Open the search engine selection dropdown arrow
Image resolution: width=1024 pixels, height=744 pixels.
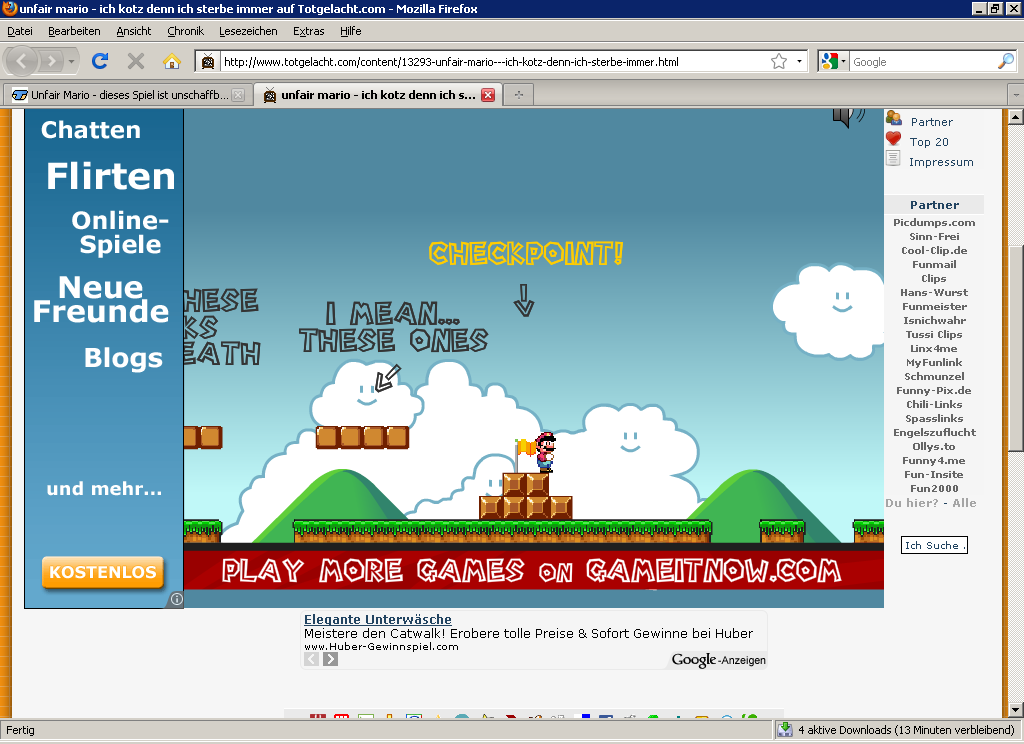coord(843,61)
